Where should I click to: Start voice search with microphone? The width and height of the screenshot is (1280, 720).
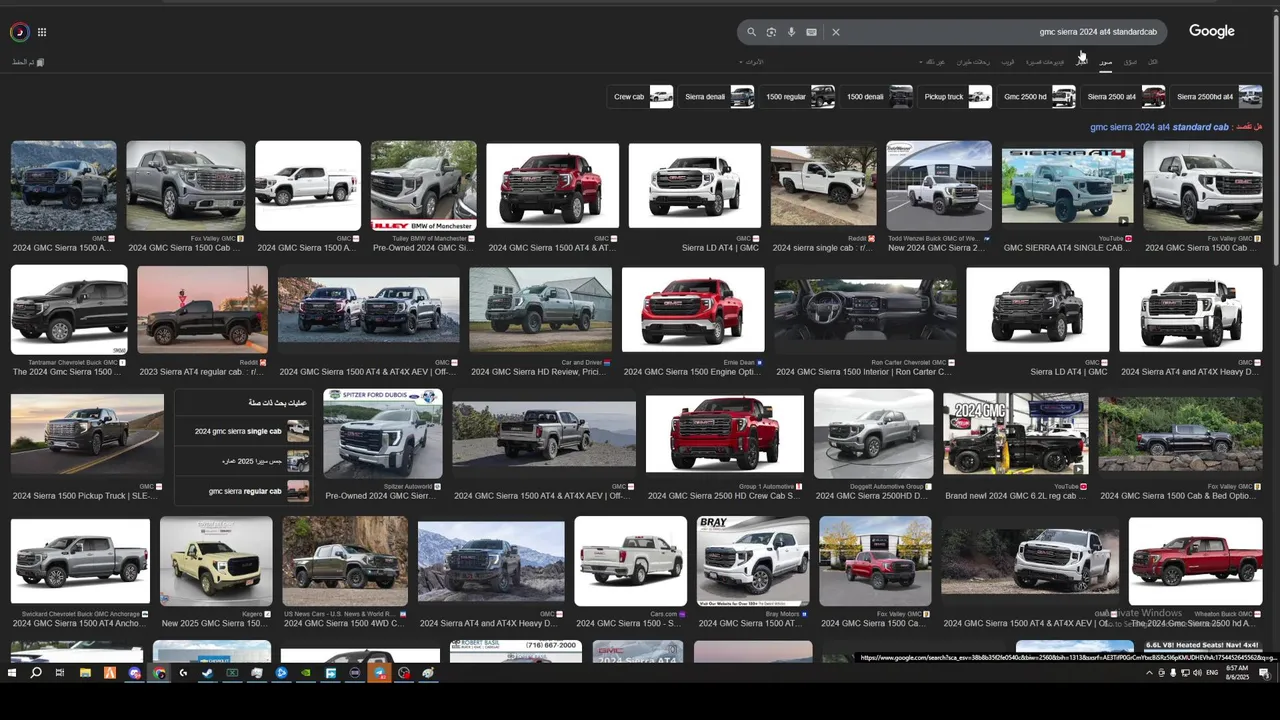pyautogui.click(x=791, y=32)
